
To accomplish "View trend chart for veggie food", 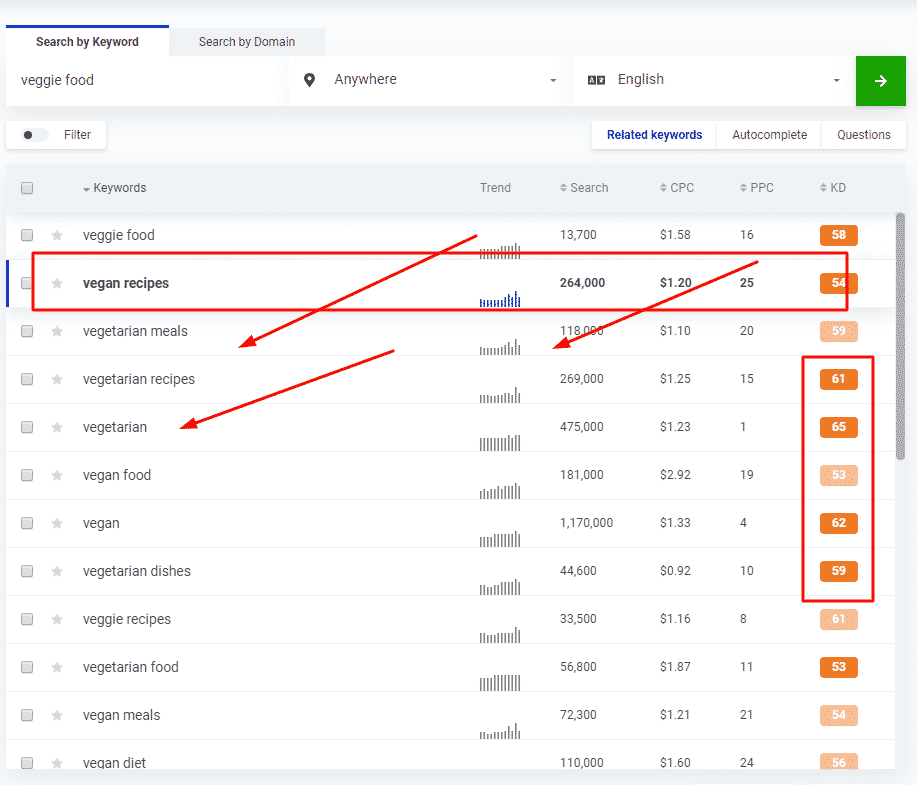I will coord(500,251).
